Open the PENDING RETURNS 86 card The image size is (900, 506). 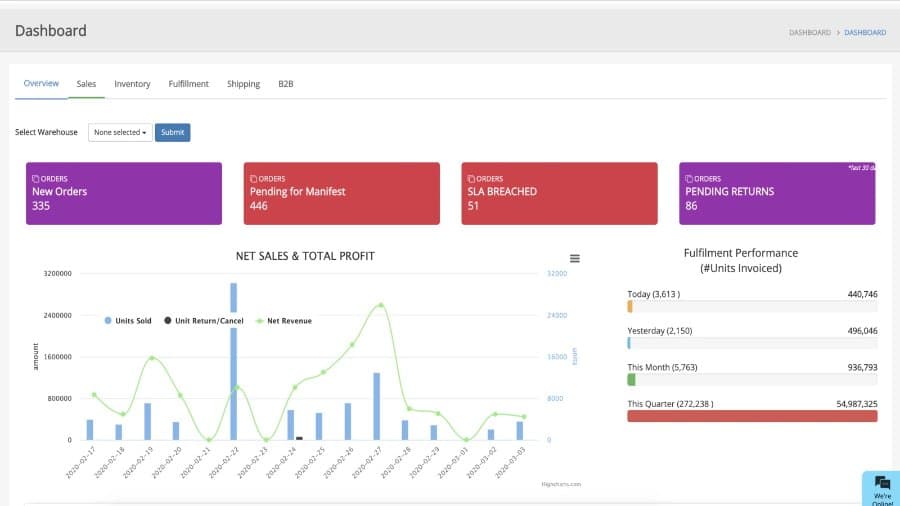point(777,193)
